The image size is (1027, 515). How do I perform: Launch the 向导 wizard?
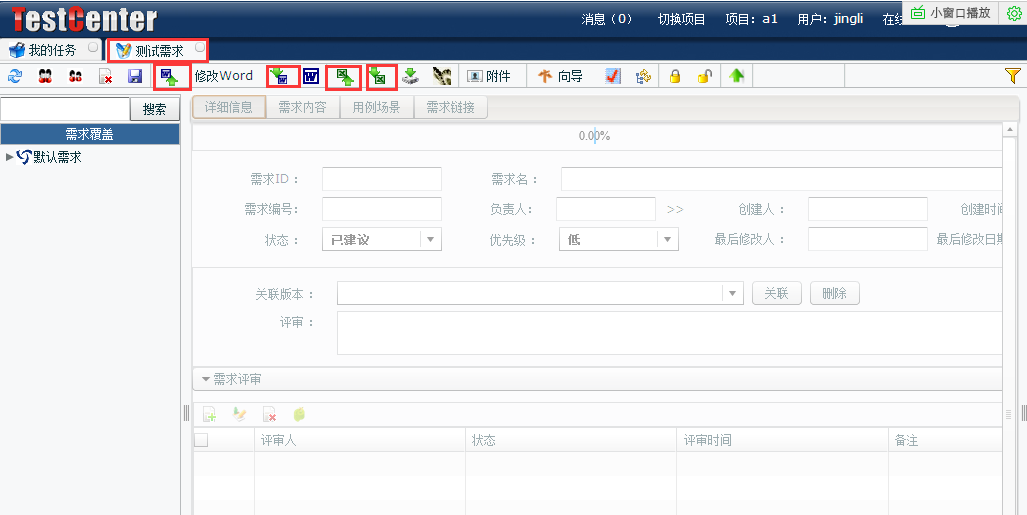[x=560, y=77]
